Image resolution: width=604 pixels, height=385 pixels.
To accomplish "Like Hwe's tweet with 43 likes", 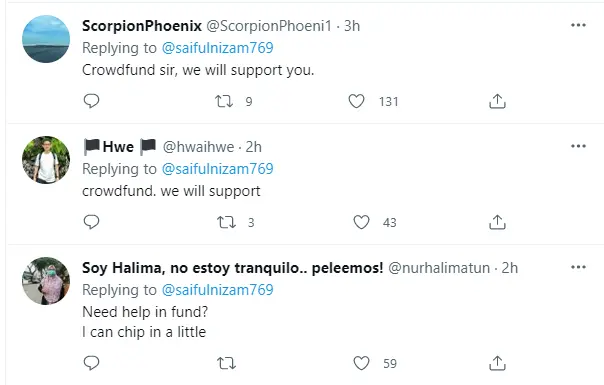I will point(361,222).
